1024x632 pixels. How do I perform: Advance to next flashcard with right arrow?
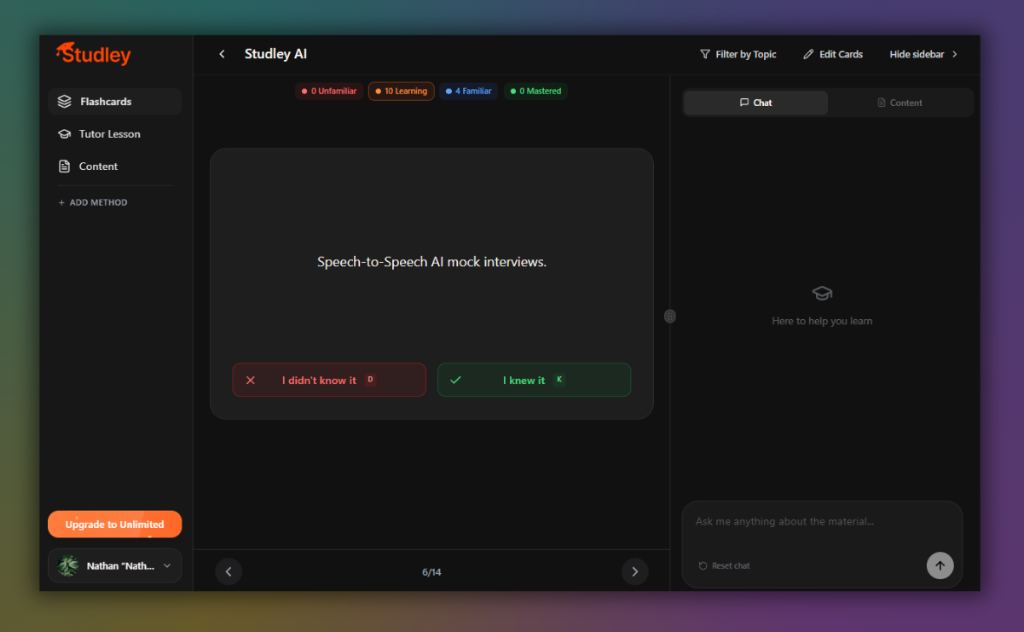tap(634, 571)
